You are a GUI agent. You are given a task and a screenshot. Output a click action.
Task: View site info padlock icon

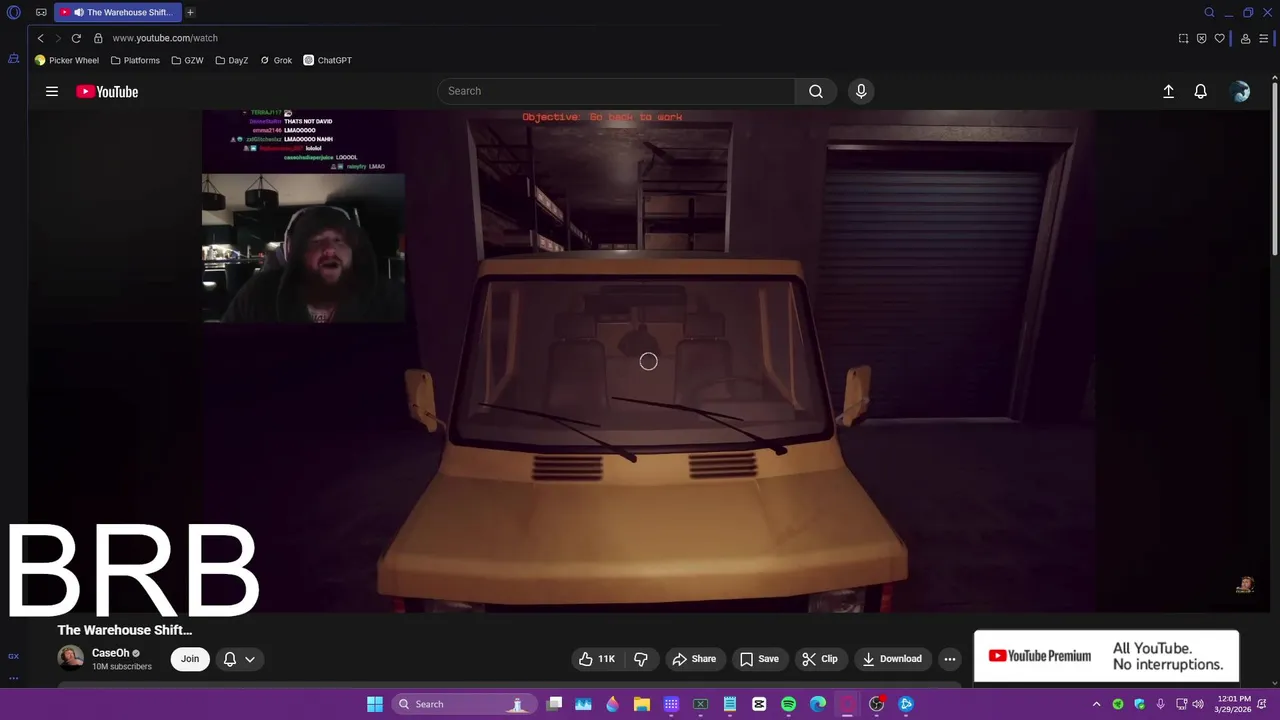[98, 38]
